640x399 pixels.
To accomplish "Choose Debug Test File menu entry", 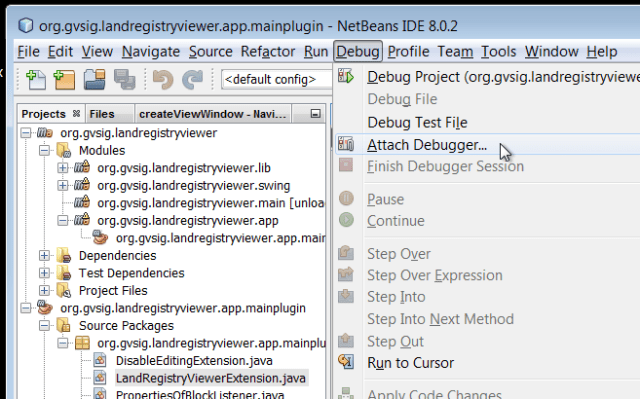I will (x=487, y=122).
